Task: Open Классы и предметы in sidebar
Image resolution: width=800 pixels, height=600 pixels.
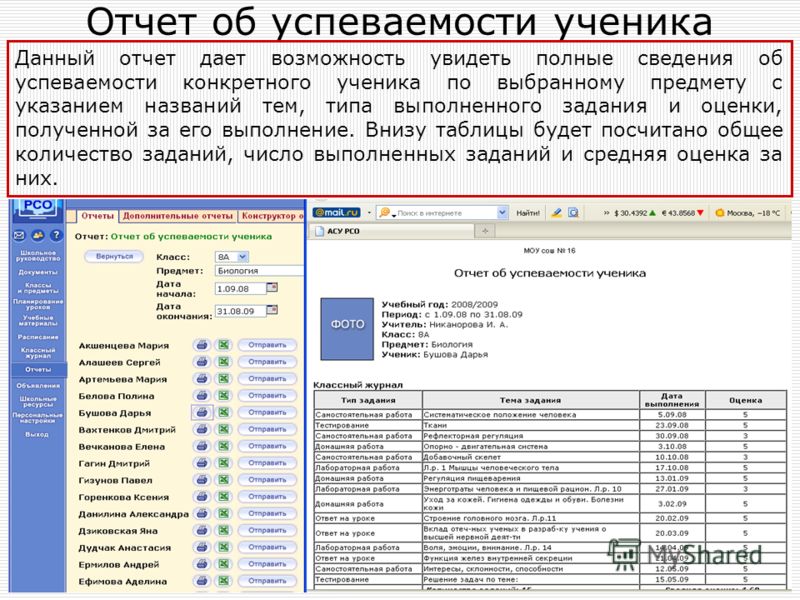Action: pyautogui.click(x=38, y=288)
